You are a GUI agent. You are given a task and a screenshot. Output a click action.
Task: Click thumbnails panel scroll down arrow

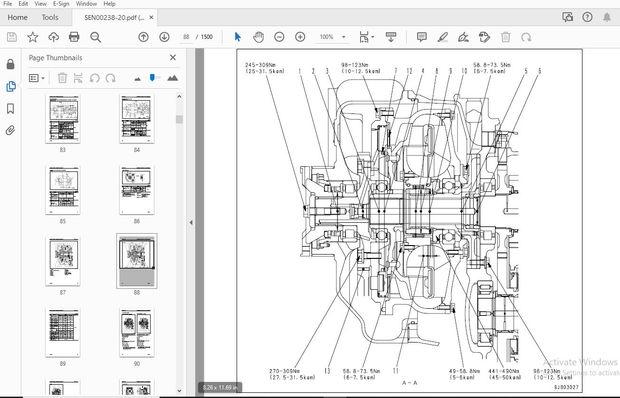click(179, 390)
